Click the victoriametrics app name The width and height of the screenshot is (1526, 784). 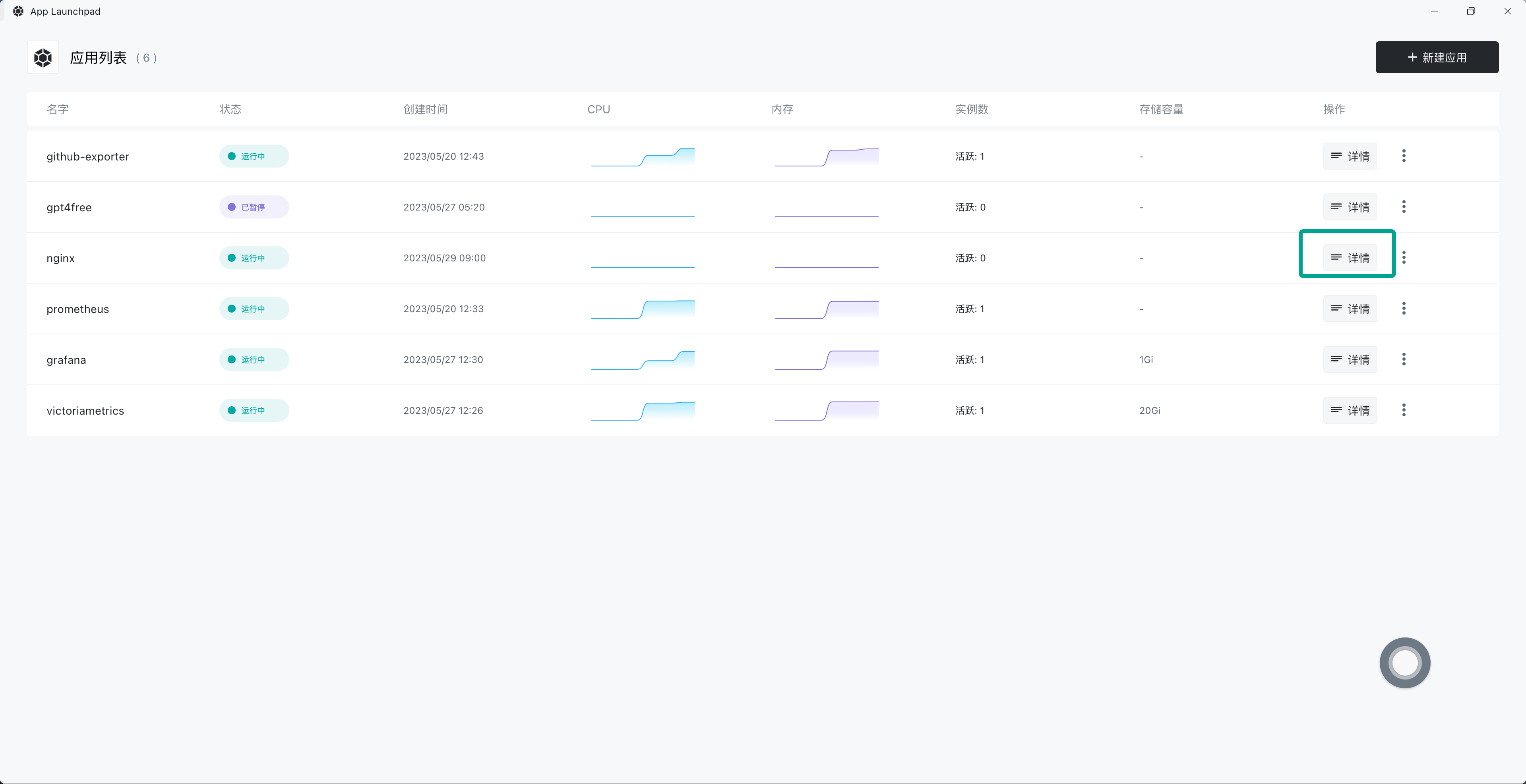click(x=85, y=411)
